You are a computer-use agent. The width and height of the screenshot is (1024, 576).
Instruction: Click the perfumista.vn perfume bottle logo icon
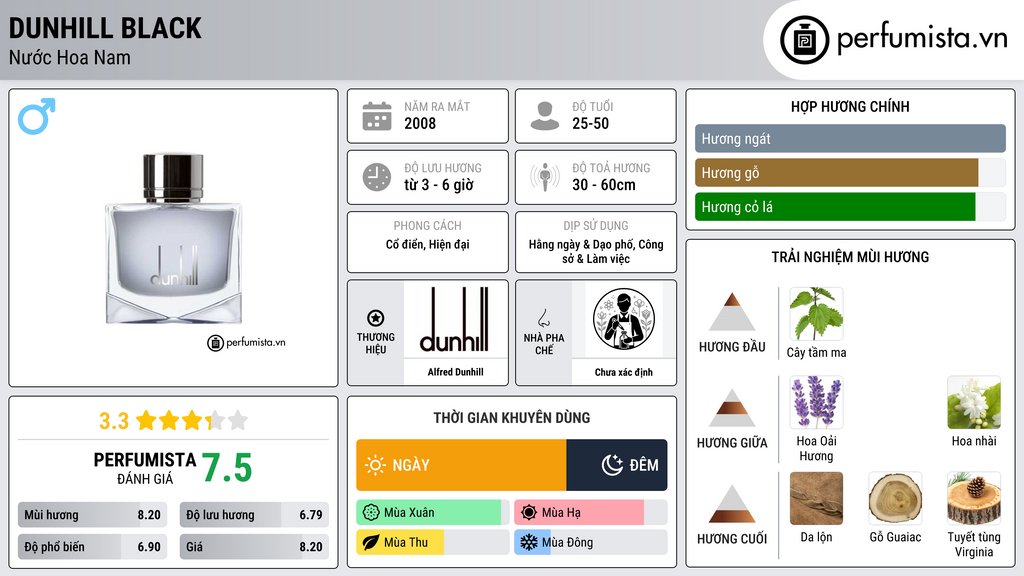[x=805, y=40]
